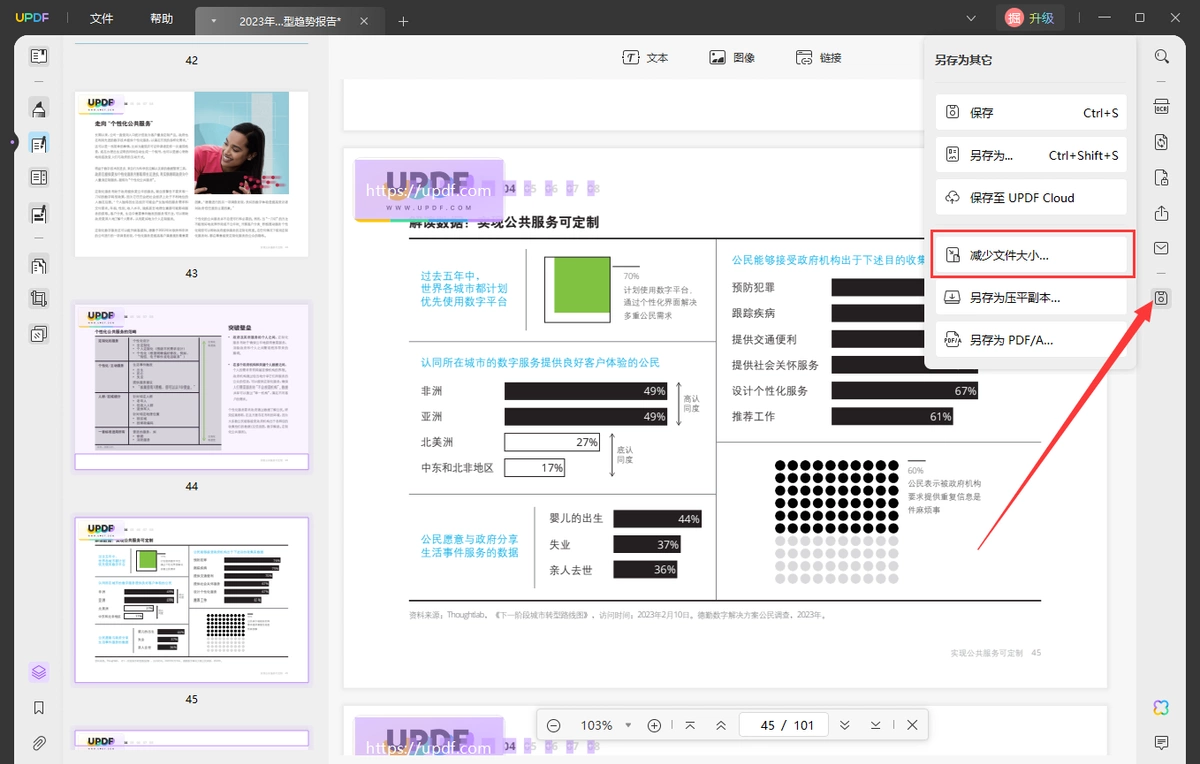The height and width of the screenshot is (764, 1200).
Task: Click the 升级 upgrade button
Action: 1029,18
